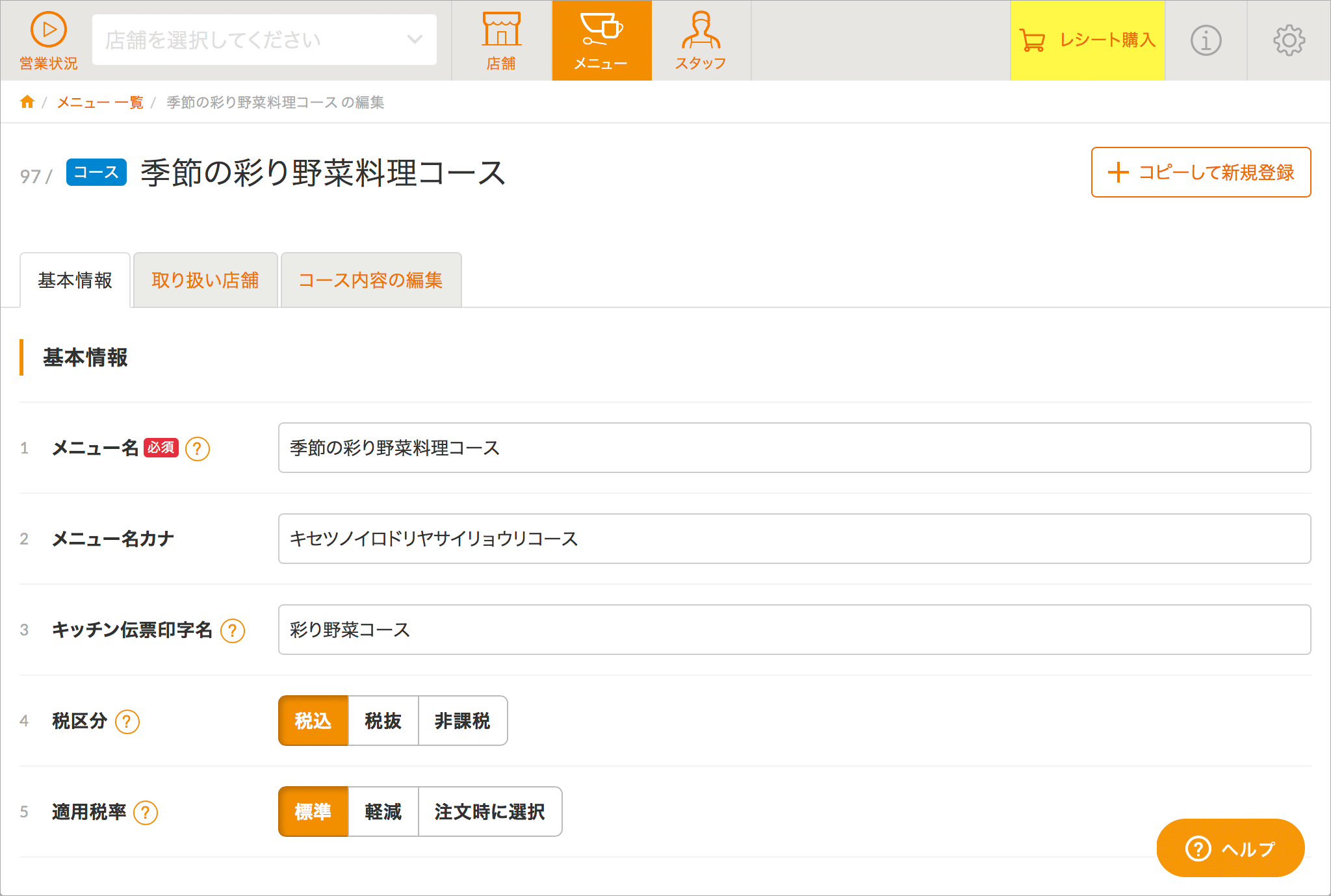Click the メニュー名カナ input field
The height and width of the screenshot is (896, 1331).
click(x=794, y=539)
